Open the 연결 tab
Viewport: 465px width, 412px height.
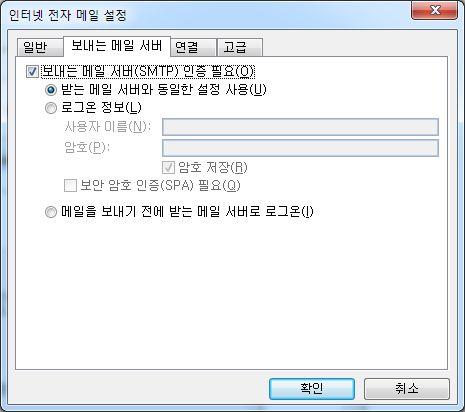193,47
